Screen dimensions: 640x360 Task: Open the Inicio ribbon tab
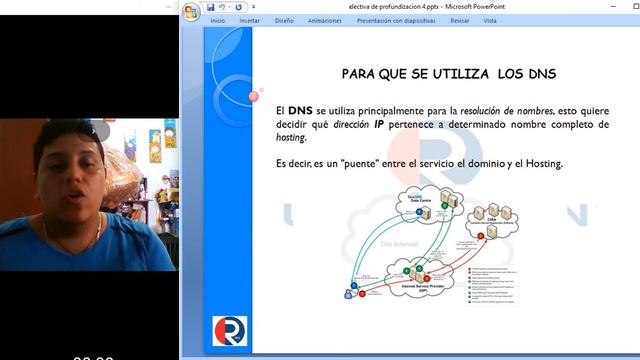pyautogui.click(x=218, y=20)
